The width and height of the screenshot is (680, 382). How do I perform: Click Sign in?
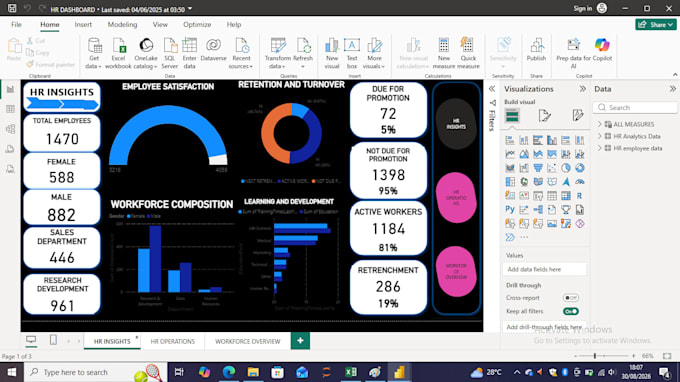[582, 8]
